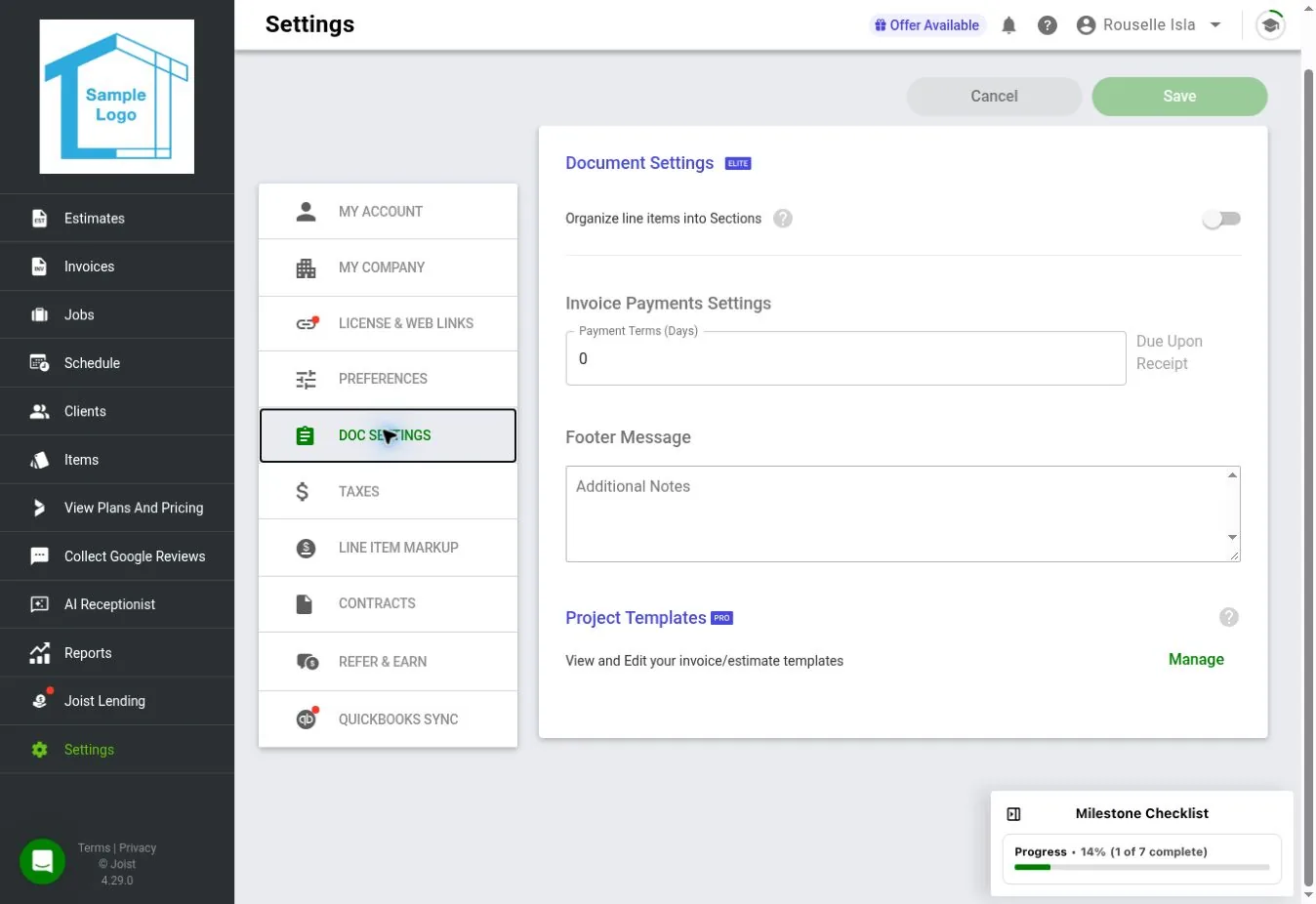The height and width of the screenshot is (904, 1316).
Task: Click the Save button
Action: pyautogui.click(x=1179, y=97)
